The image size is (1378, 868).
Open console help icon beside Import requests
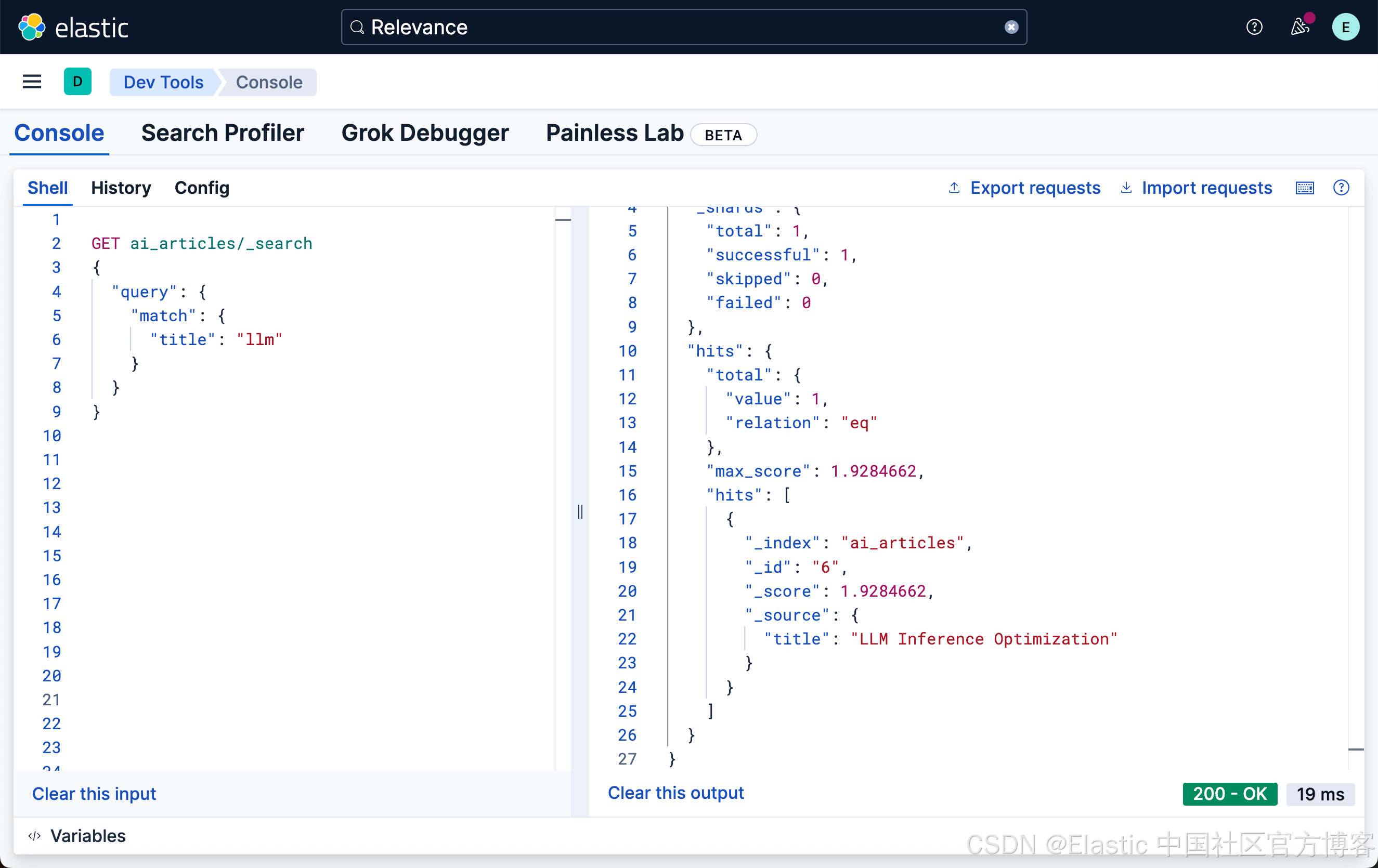1341,188
